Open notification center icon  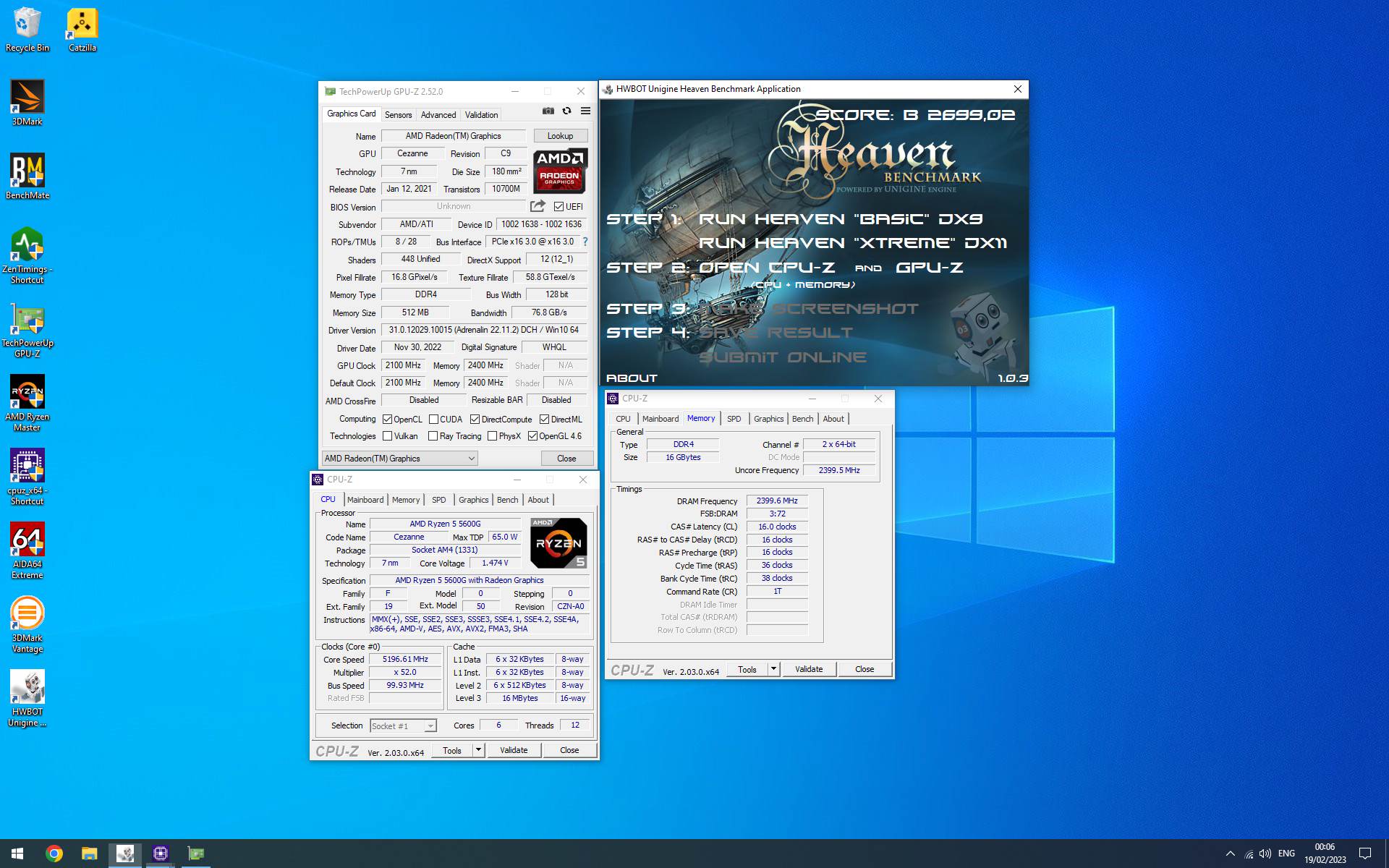coord(1365,854)
